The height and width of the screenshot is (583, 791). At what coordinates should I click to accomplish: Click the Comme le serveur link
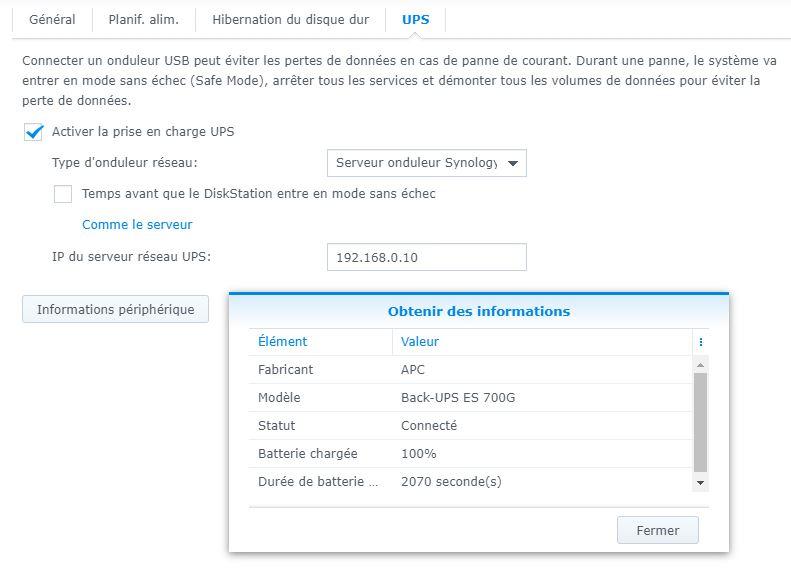(137, 224)
